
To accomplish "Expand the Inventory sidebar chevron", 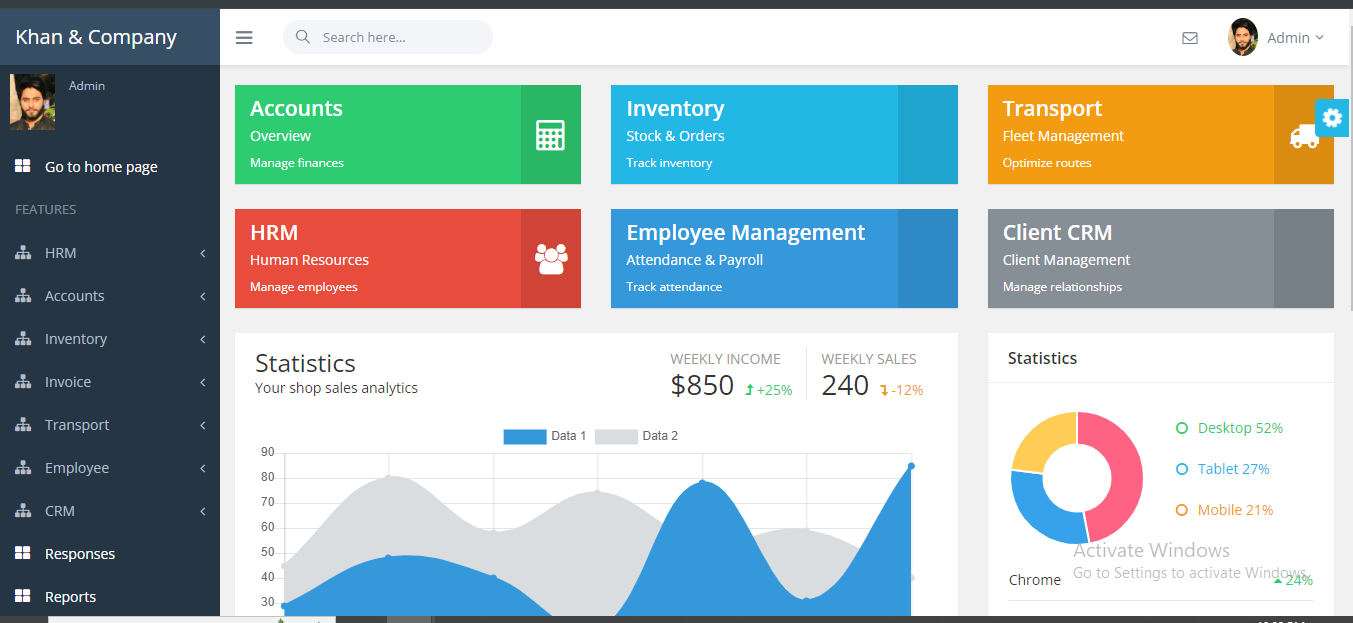I will (202, 339).
